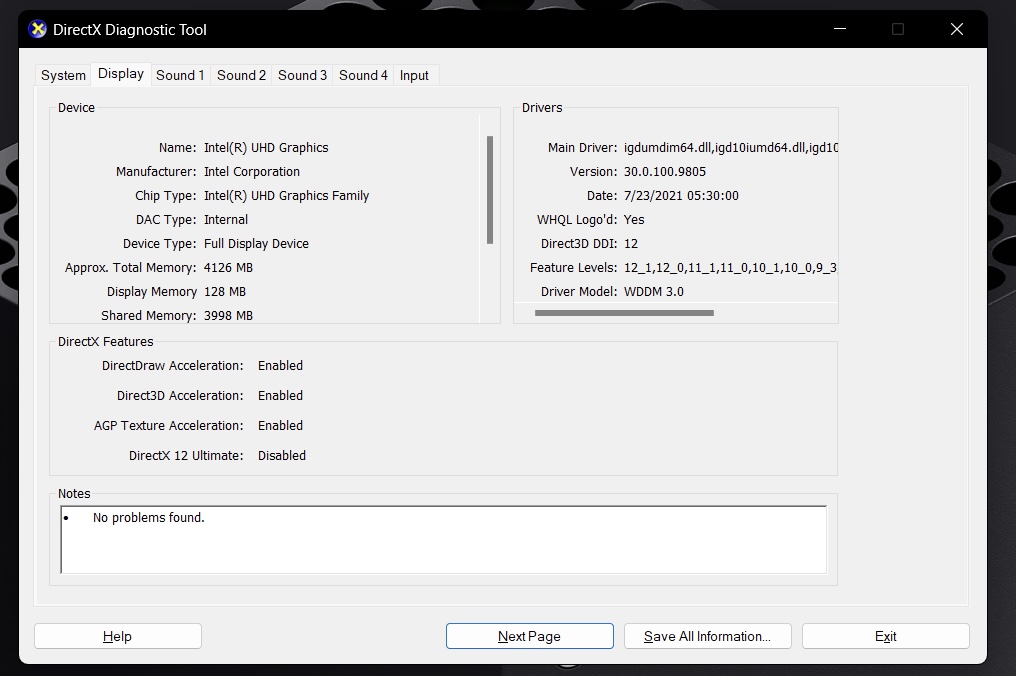The image size is (1016, 676).
Task: Open the Input tab
Action: pyautogui.click(x=414, y=75)
